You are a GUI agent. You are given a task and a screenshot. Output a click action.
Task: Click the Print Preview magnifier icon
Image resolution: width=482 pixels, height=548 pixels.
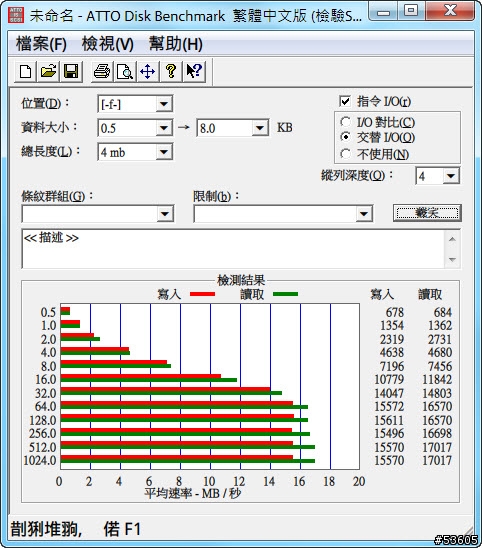tap(125, 72)
